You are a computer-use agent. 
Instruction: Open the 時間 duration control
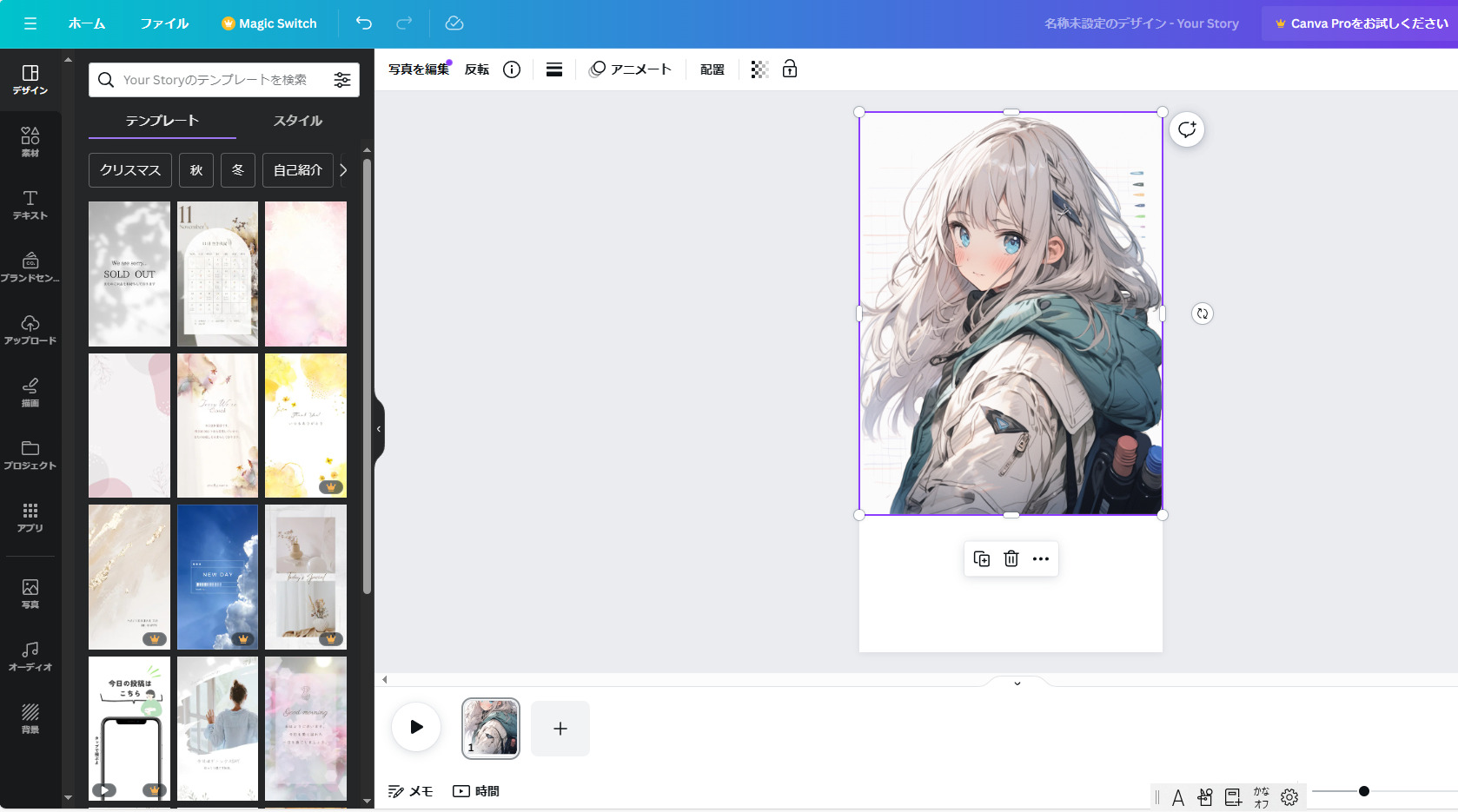point(476,791)
